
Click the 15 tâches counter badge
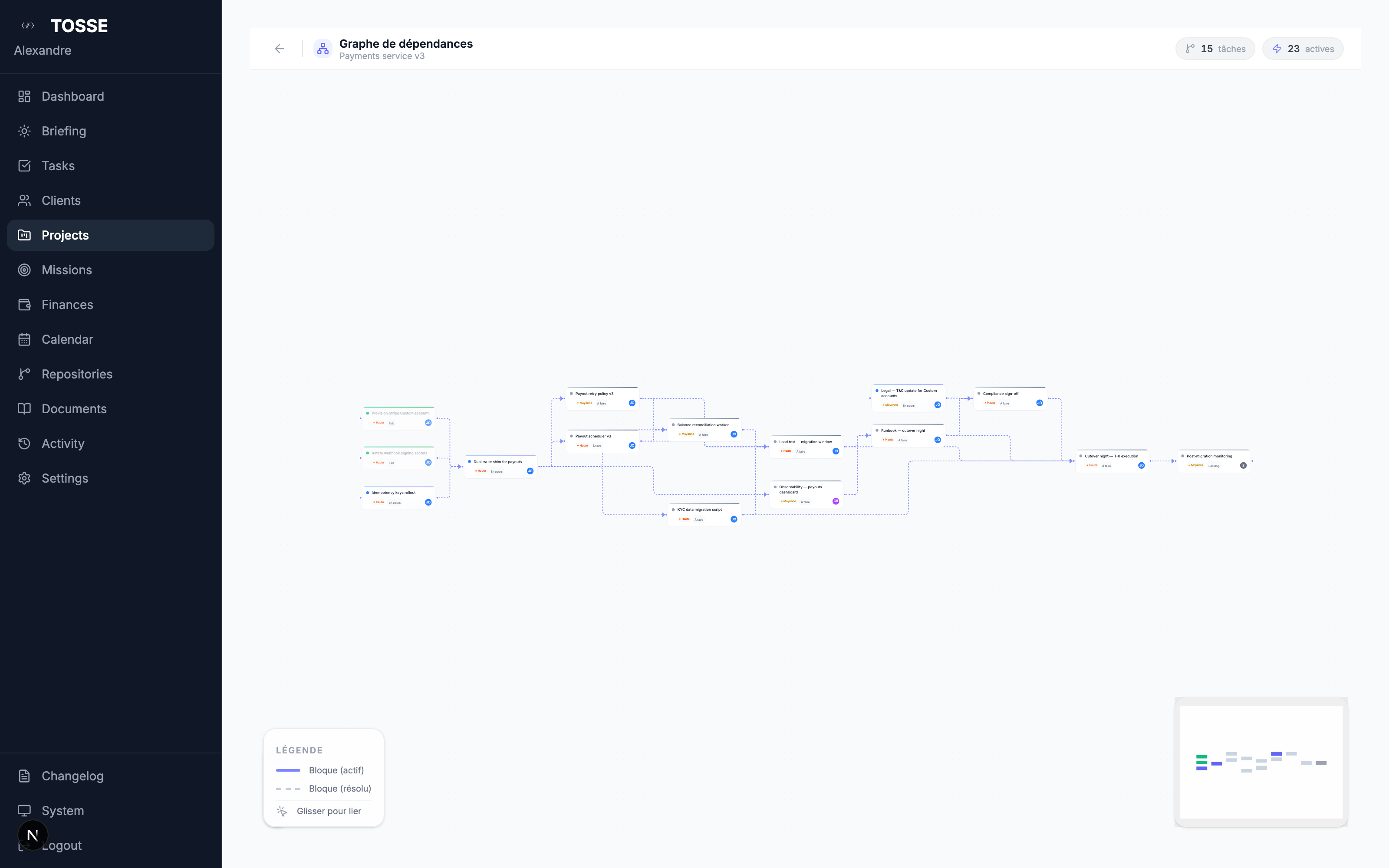click(1215, 48)
